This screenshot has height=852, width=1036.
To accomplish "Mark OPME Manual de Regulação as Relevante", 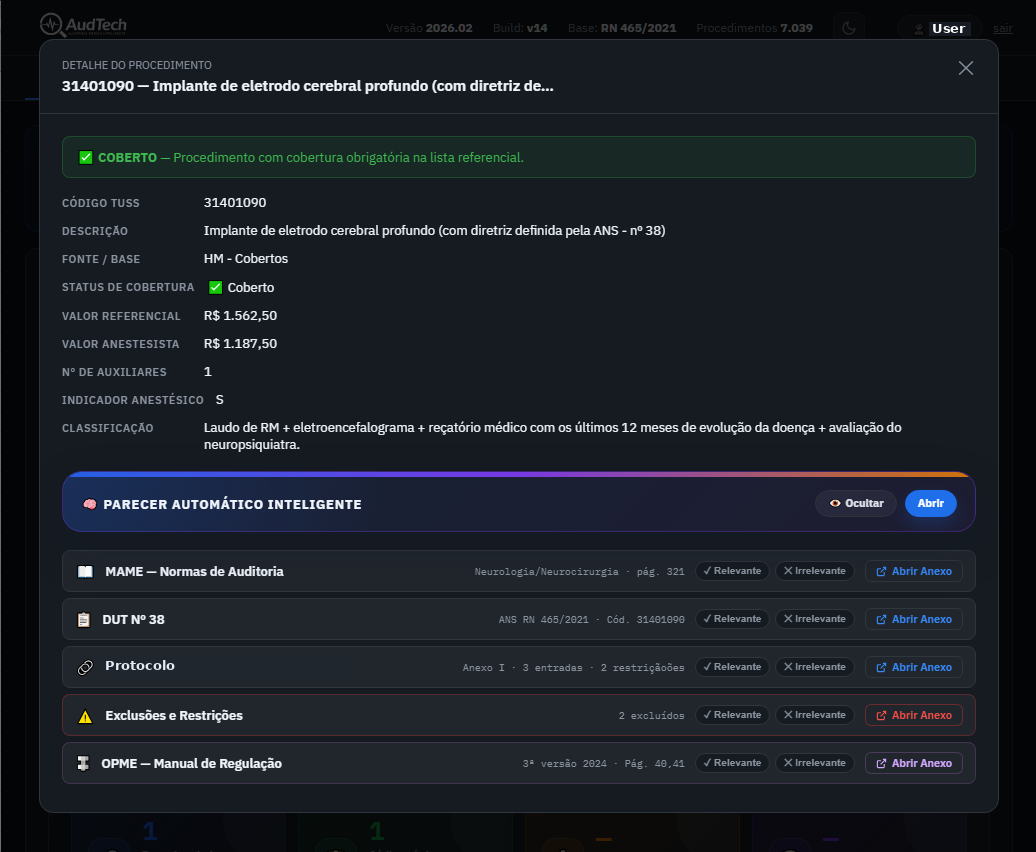I will [732, 763].
